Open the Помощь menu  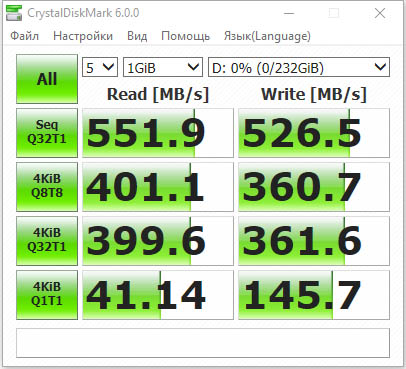tap(185, 36)
